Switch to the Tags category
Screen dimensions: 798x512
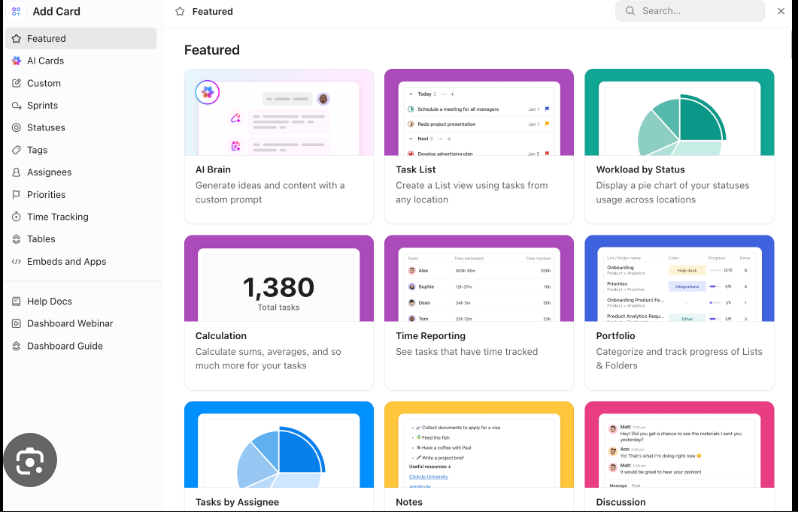tap(81, 150)
